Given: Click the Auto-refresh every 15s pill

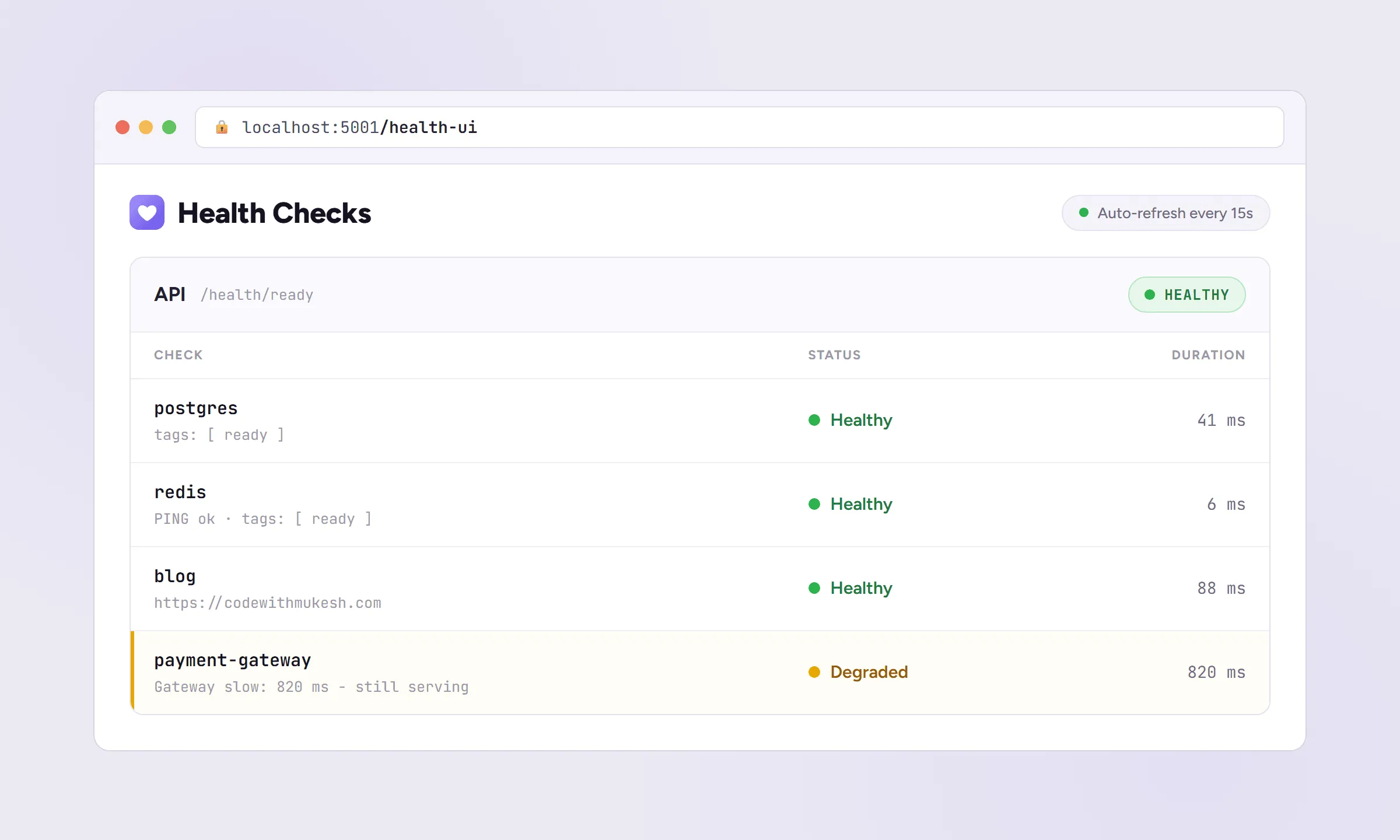Looking at the screenshot, I should (1165, 213).
